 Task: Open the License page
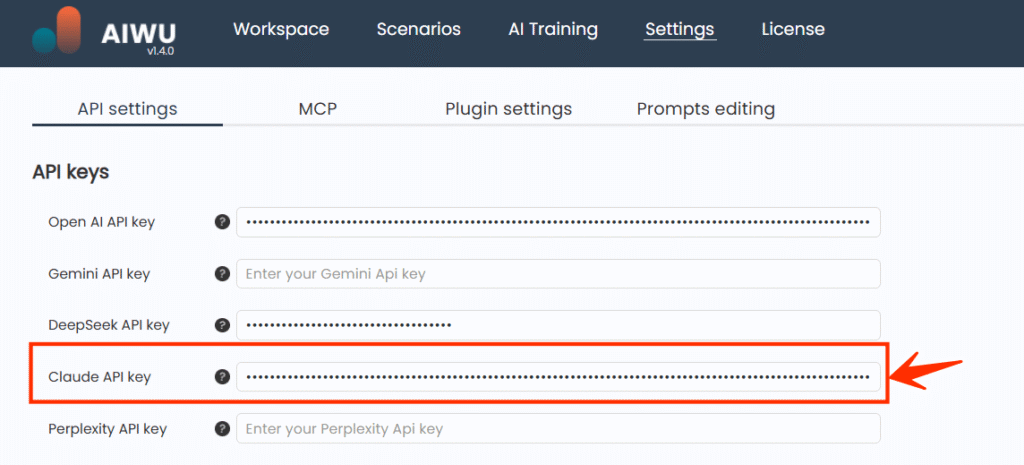pyautogui.click(x=793, y=29)
